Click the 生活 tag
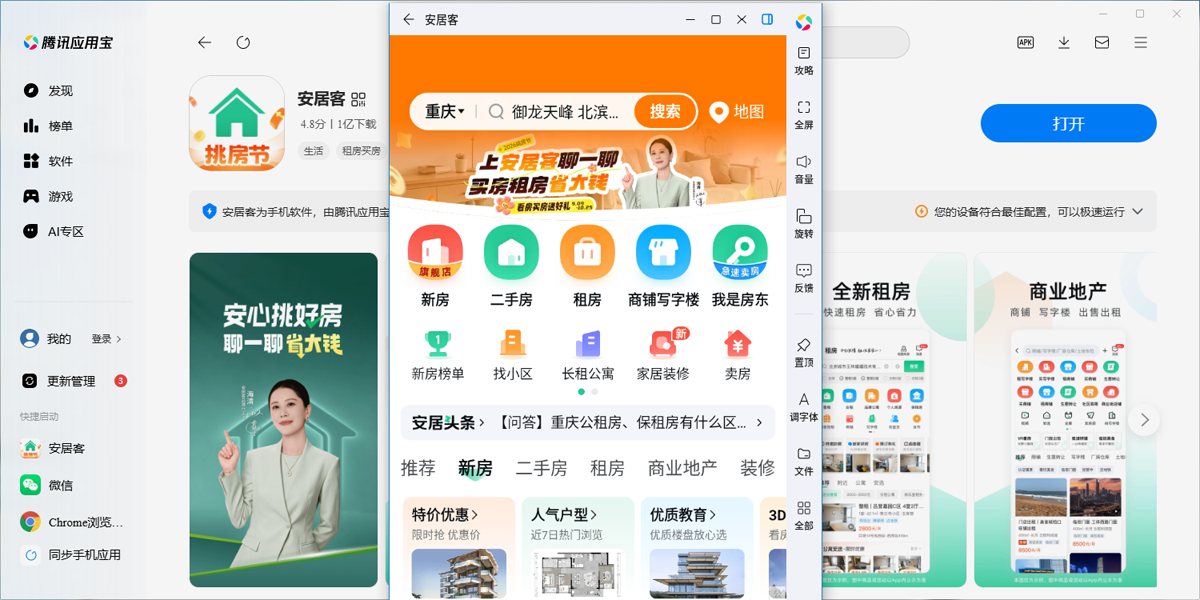Screen dimensions: 1200x600 tap(314, 151)
